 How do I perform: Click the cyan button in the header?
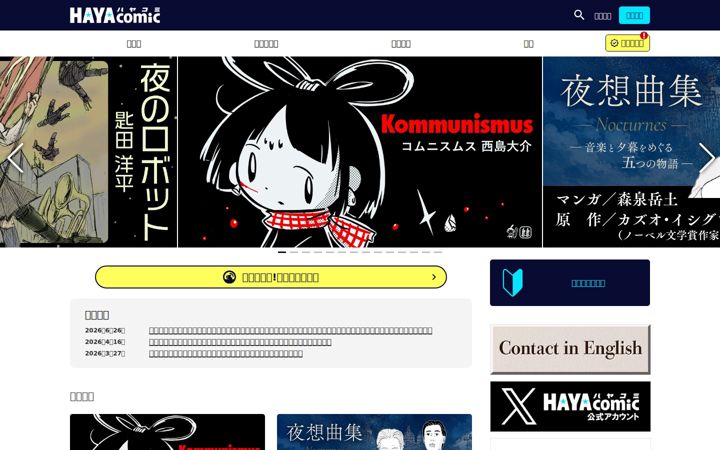tap(634, 15)
